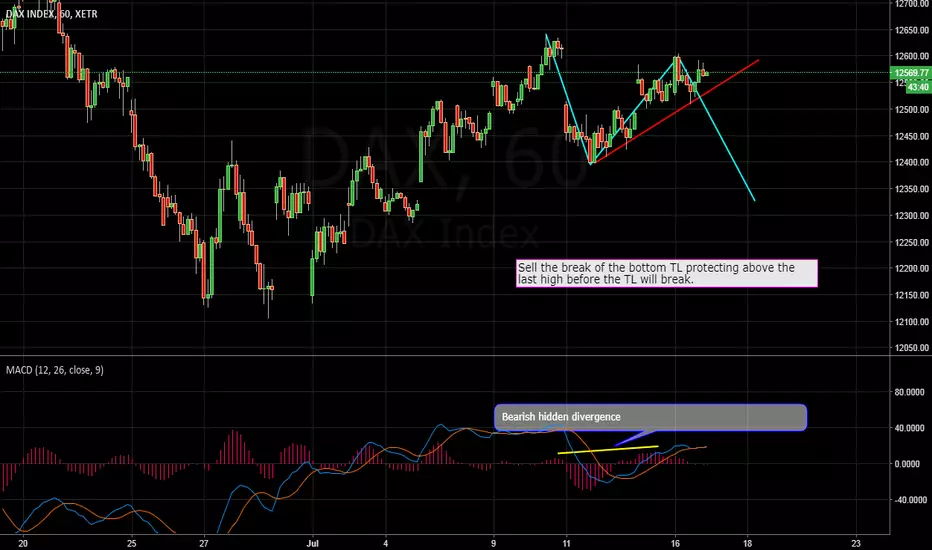
Task: Click the 12350.00 price axis label
Action: [912, 189]
